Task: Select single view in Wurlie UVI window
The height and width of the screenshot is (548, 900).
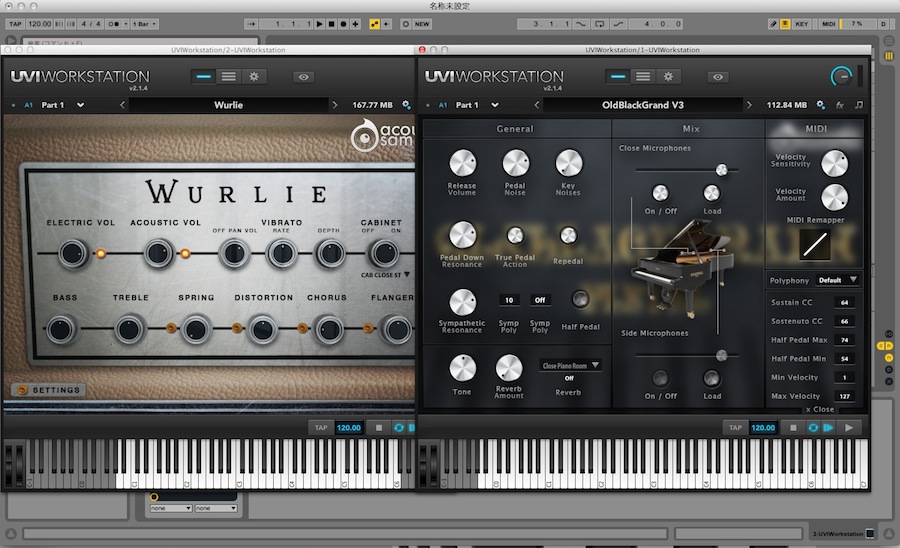Action: click(203, 76)
